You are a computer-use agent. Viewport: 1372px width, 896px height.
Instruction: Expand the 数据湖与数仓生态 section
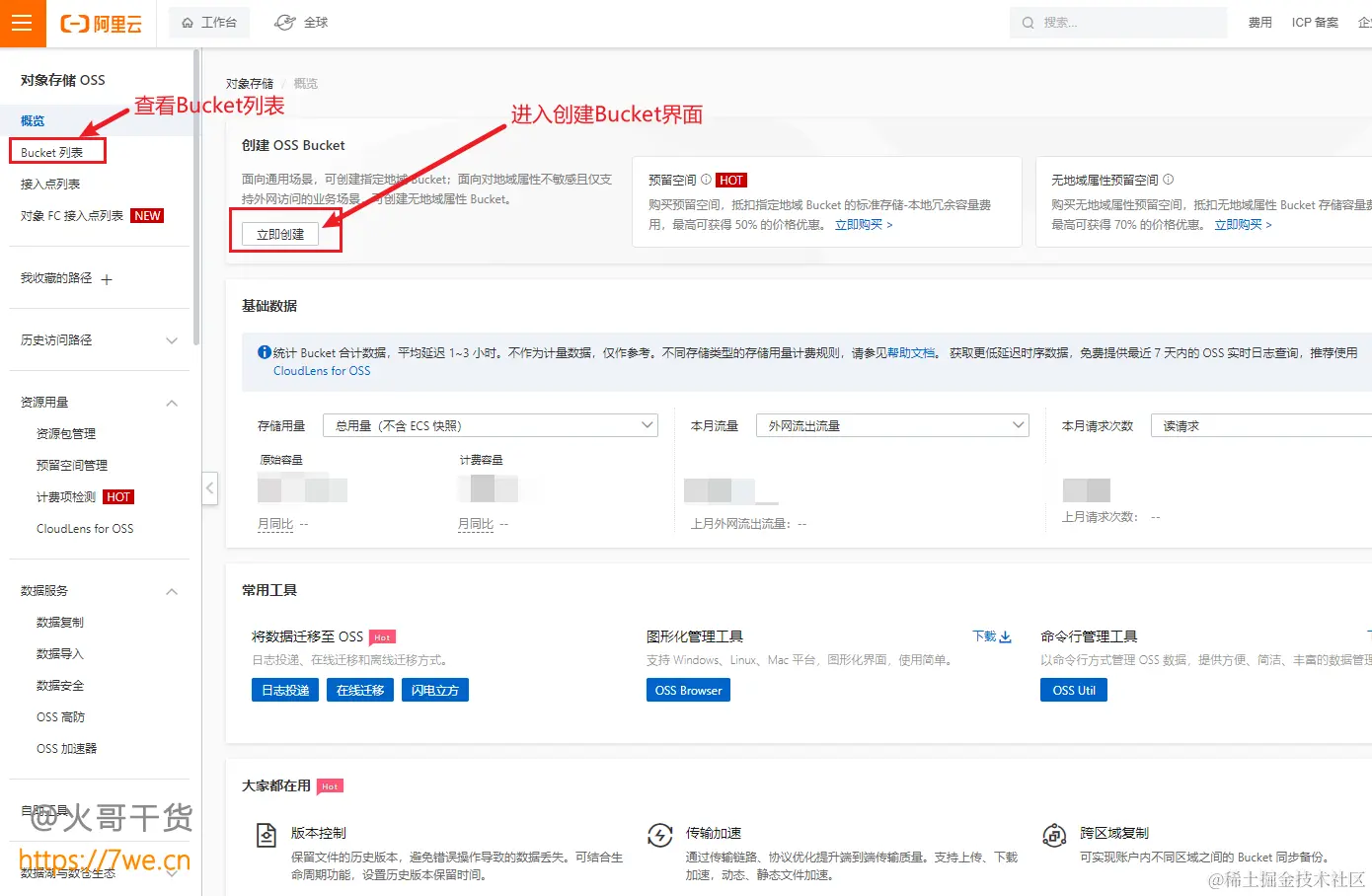coord(172,872)
